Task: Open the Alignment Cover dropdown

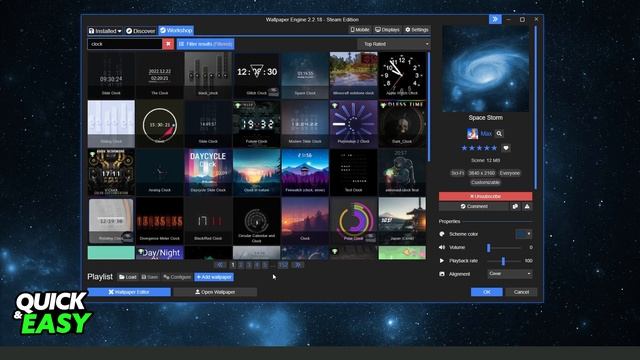Action: pos(510,273)
